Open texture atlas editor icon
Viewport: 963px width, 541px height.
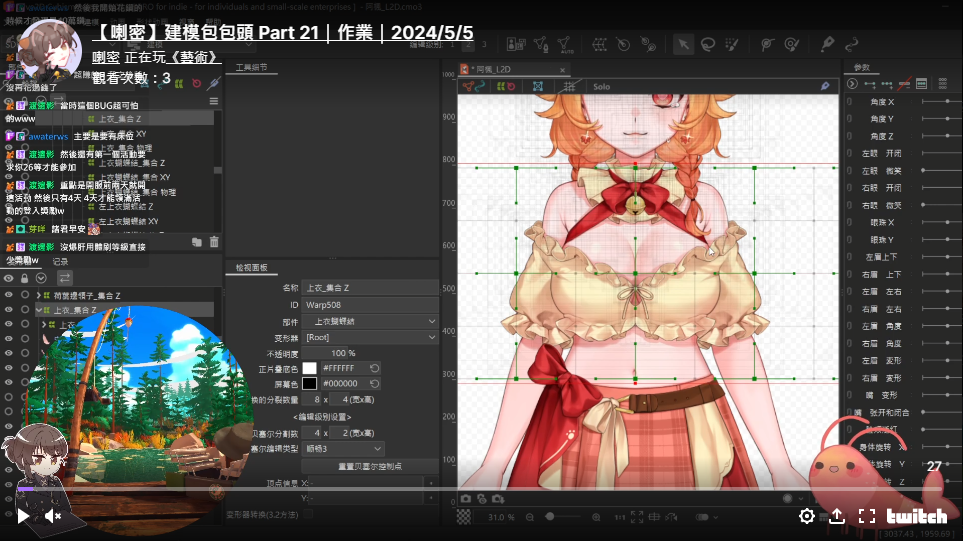[x=516, y=44]
